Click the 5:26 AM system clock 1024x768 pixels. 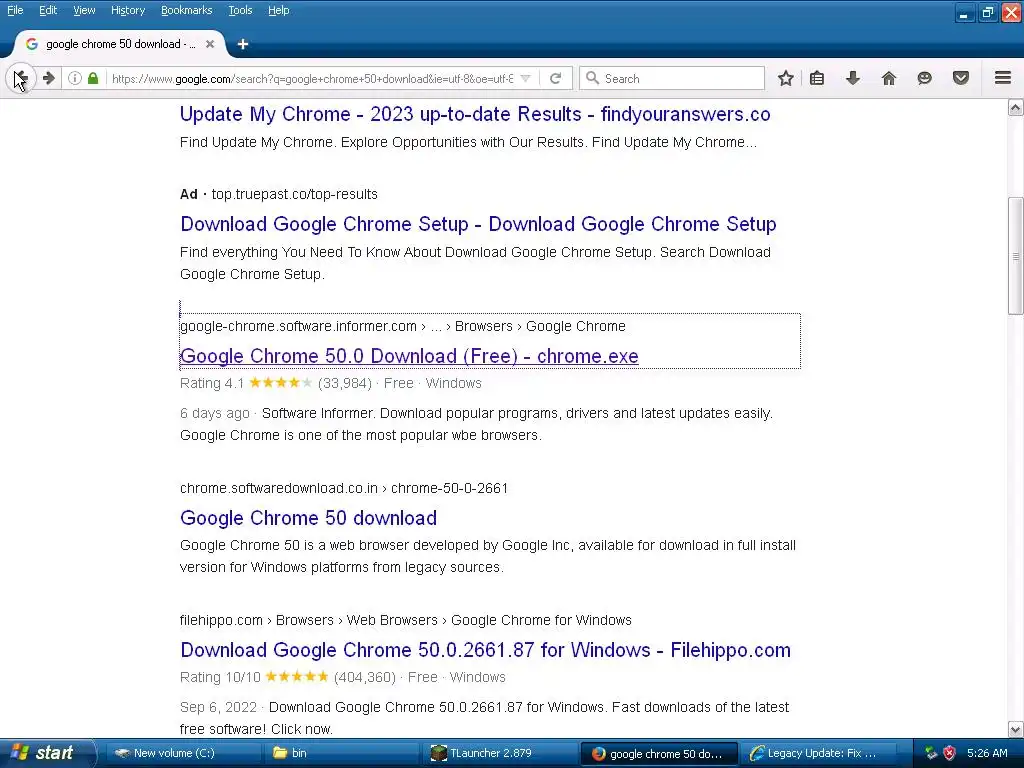tap(987, 753)
